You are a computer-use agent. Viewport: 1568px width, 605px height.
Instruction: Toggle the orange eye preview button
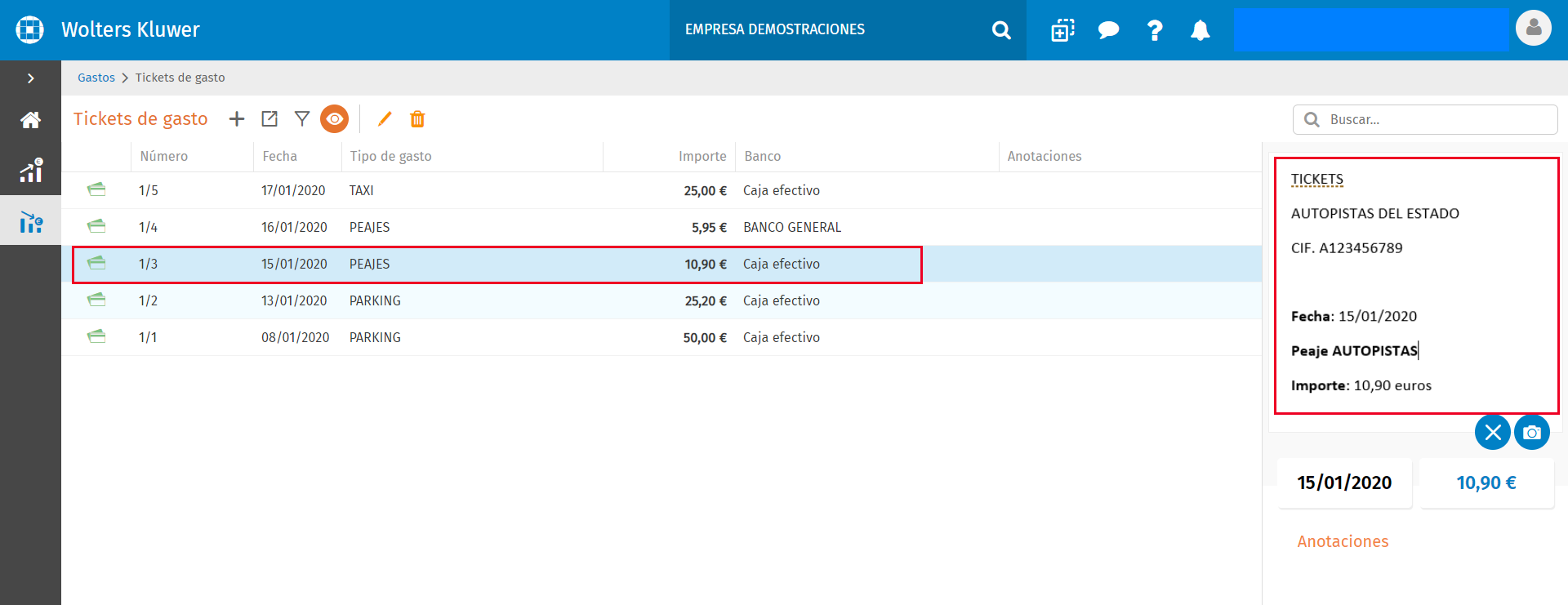click(335, 119)
